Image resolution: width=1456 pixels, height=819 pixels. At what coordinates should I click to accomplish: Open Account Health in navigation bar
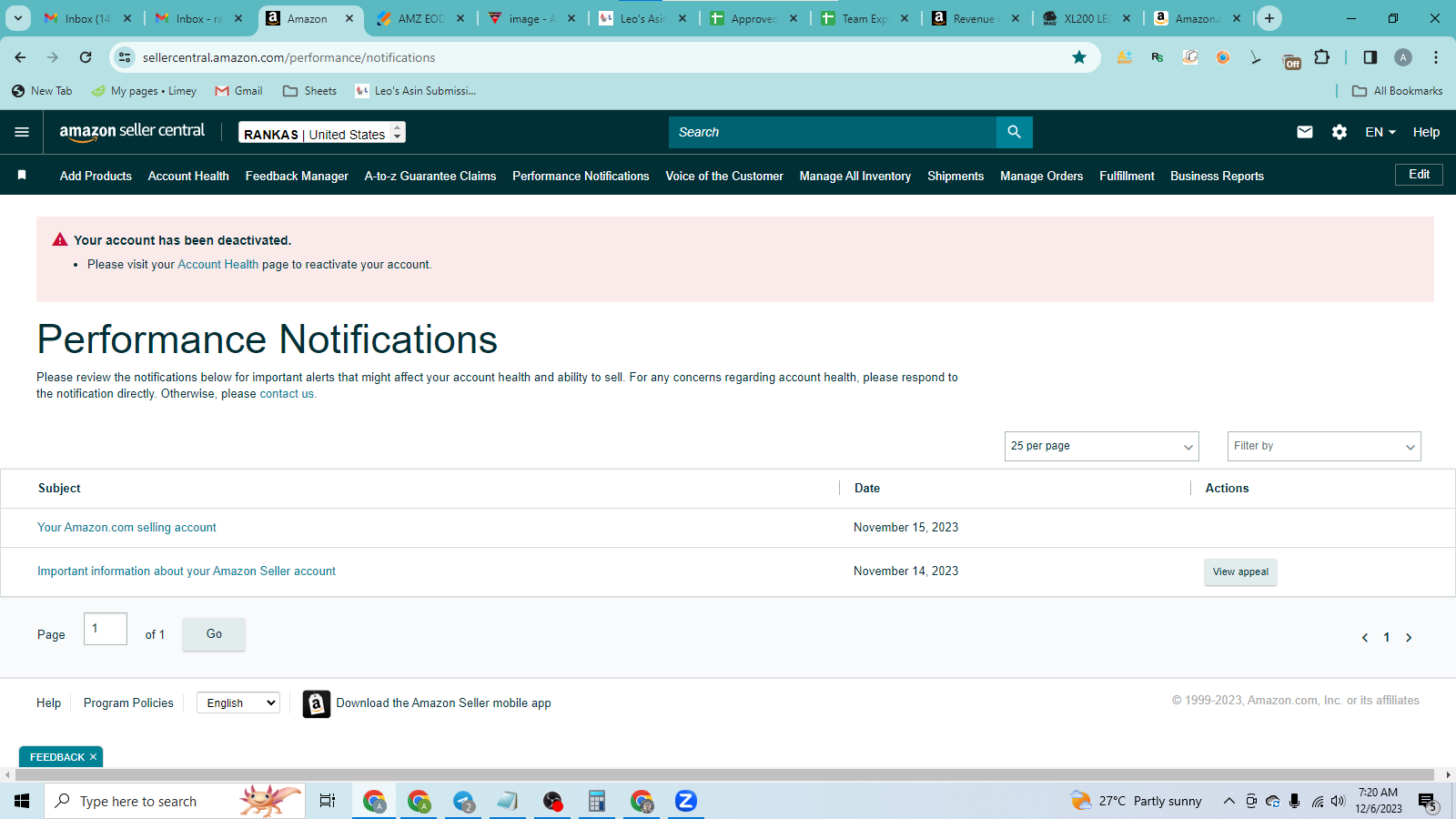point(188,176)
